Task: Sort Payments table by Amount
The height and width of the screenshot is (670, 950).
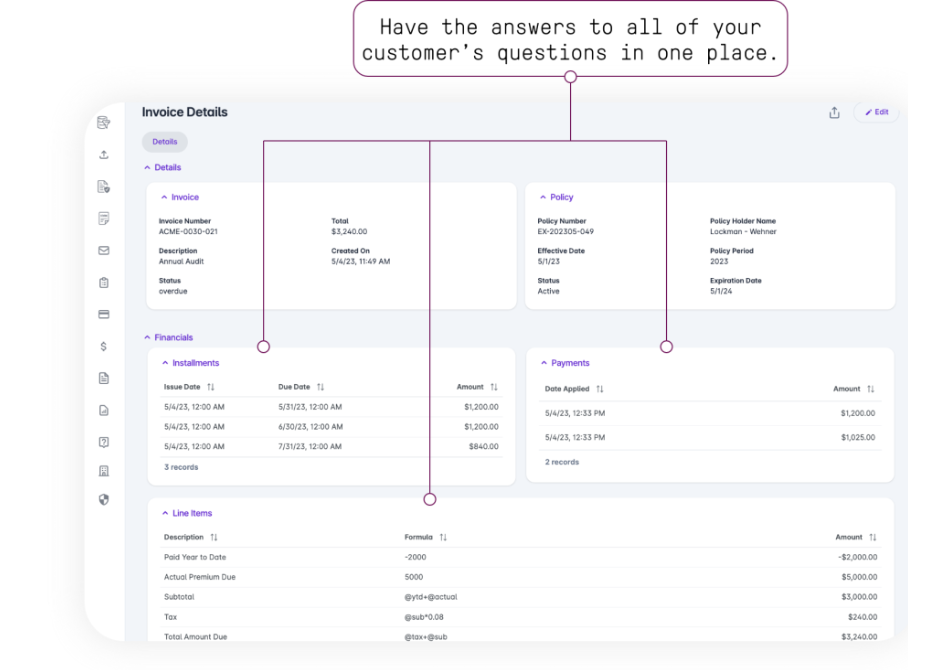Action: click(x=870, y=389)
